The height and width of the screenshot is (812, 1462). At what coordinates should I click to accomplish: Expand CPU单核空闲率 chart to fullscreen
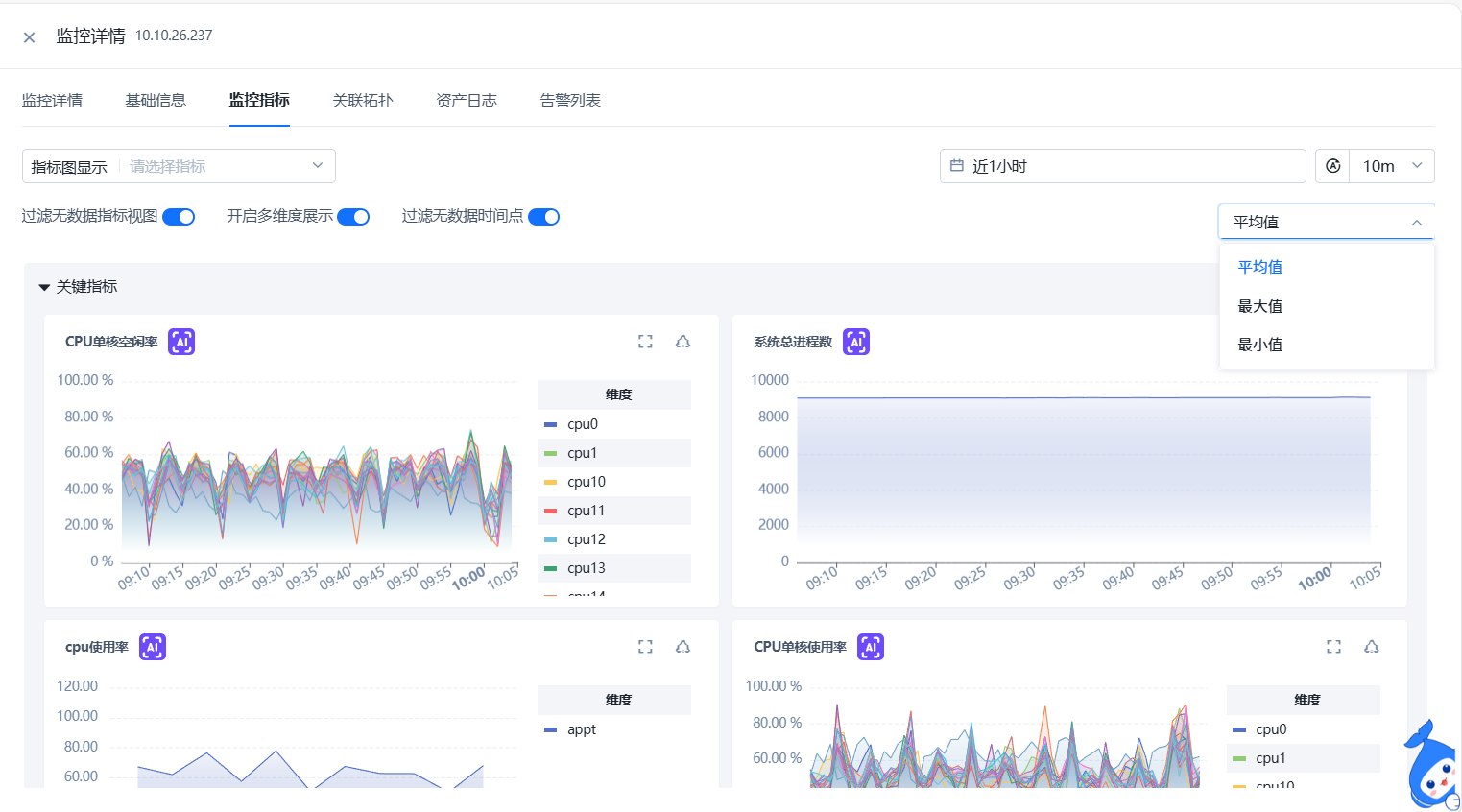click(x=645, y=342)
